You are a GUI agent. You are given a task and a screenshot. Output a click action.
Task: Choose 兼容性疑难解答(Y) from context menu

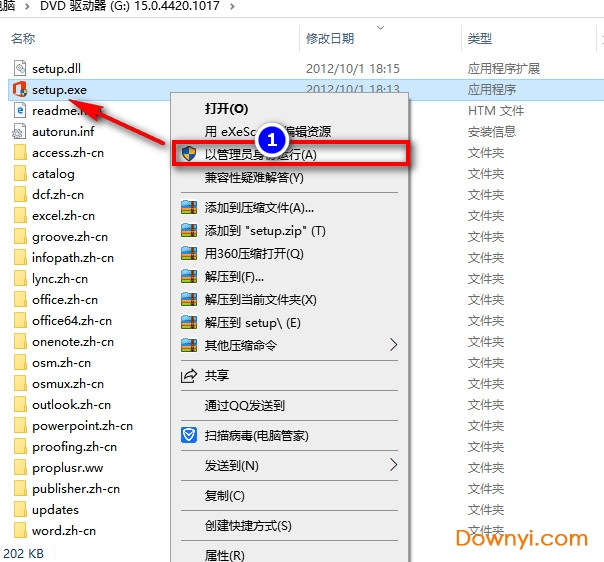(x=254, y=178)
